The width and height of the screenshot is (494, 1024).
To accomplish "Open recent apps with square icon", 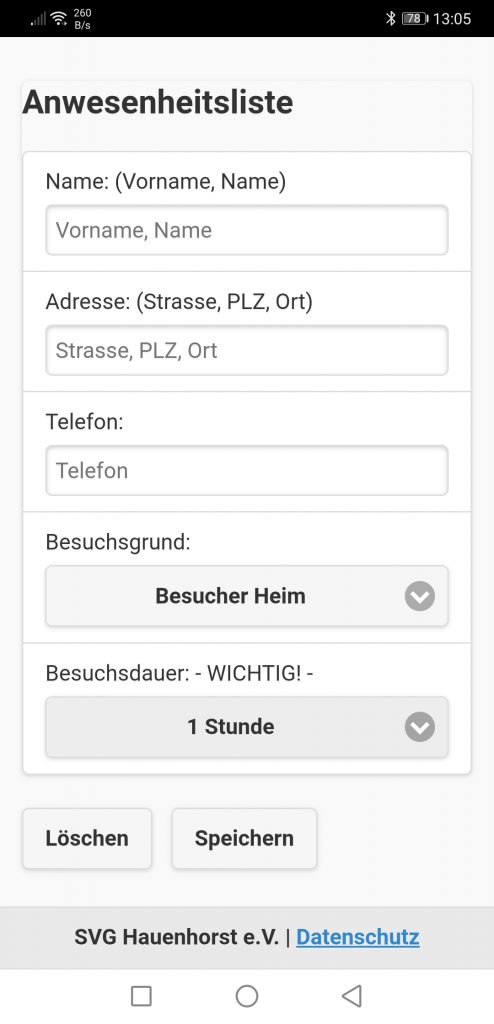I will point(141,995).
